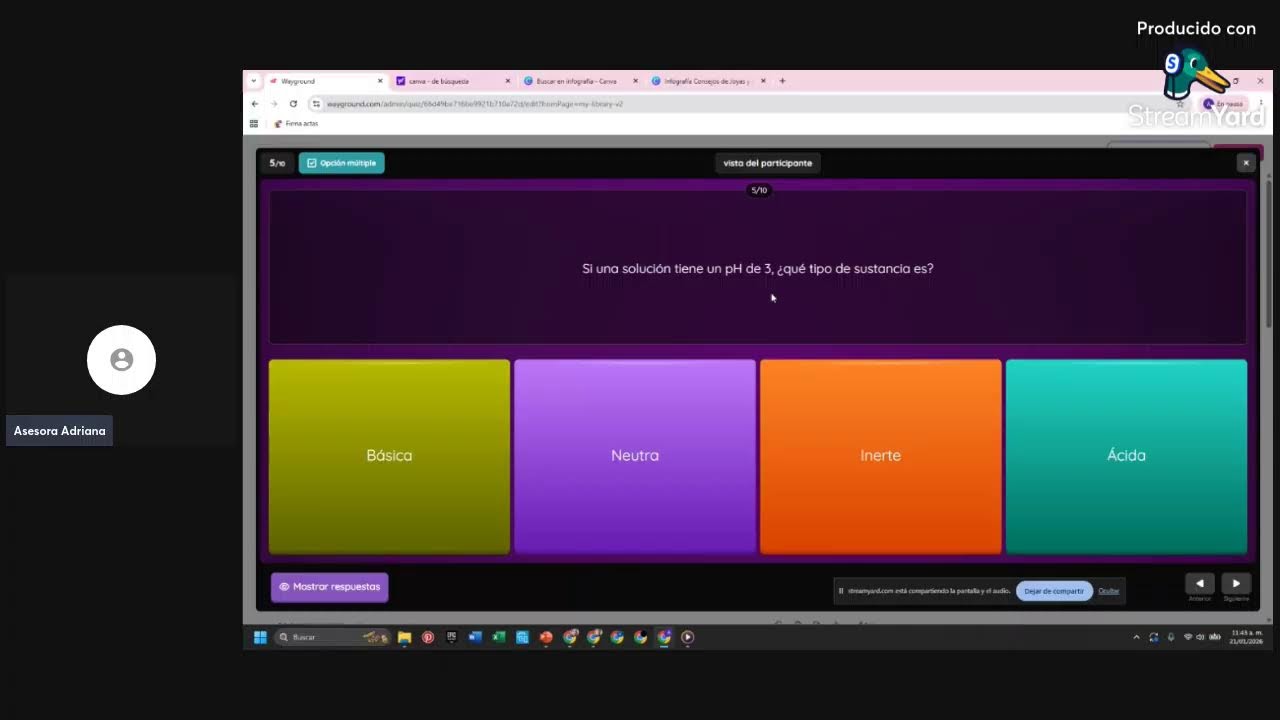Open Pinterest from the taskbar

click(428, 637)
